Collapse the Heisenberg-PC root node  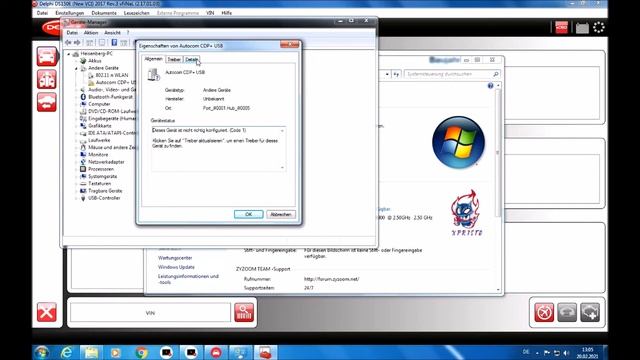69,54
